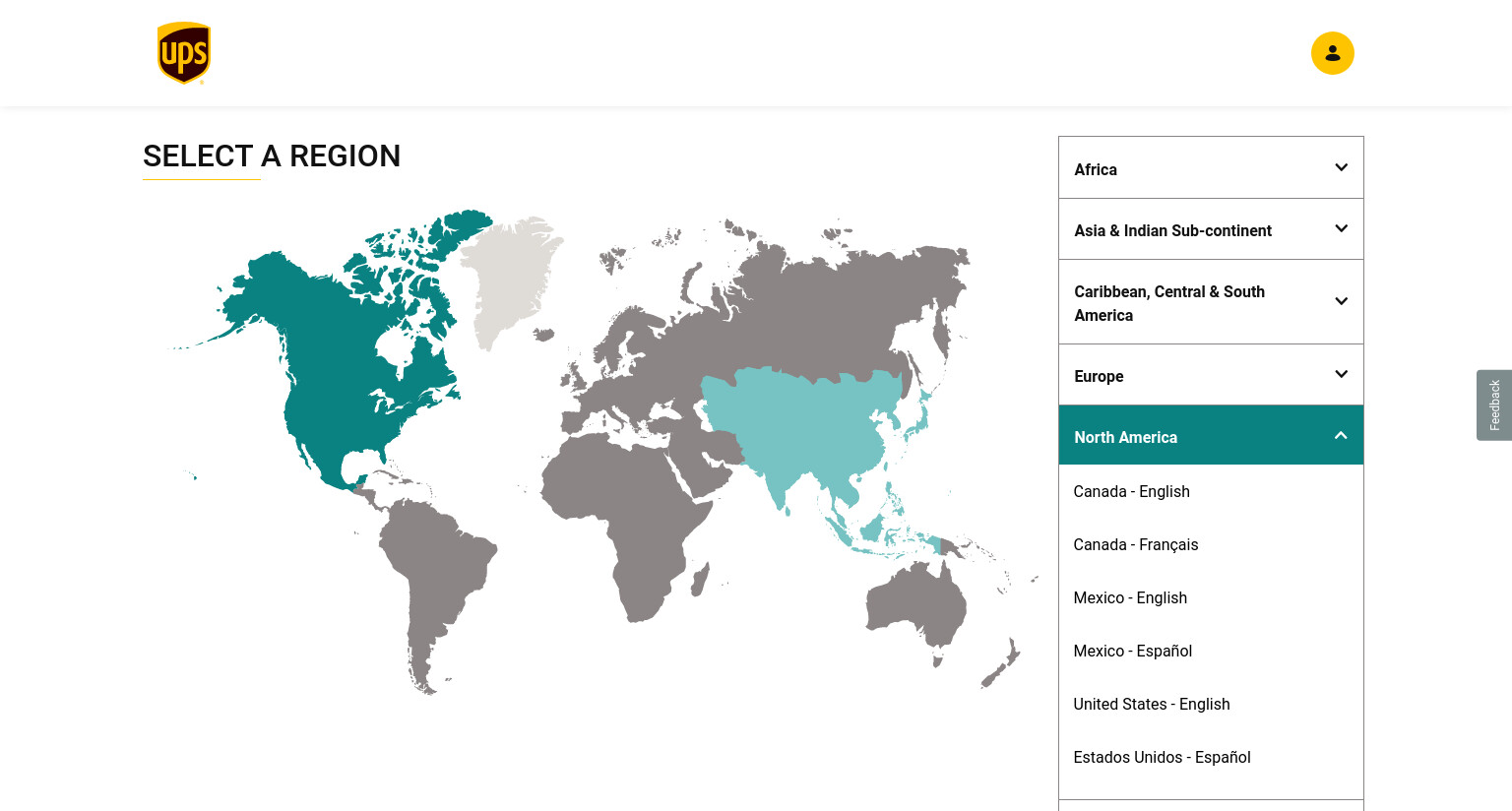The height and width of the screenshot is (811, 1512).
Task: Select Asia & Indian Sub-continent heading
Action: (x=1211, y=229)
